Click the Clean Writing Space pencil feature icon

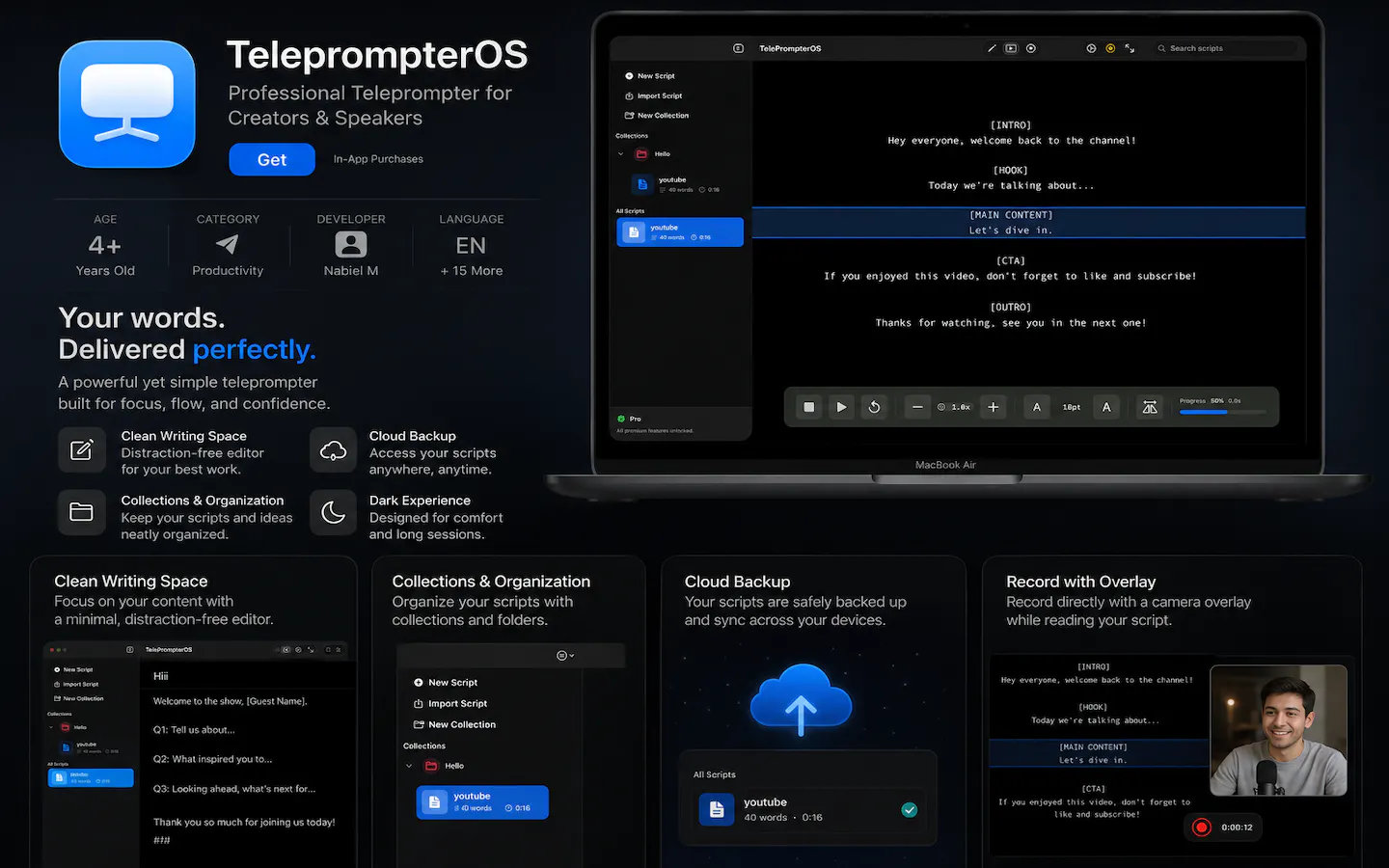pyautogui.click(x=82, y=450)
